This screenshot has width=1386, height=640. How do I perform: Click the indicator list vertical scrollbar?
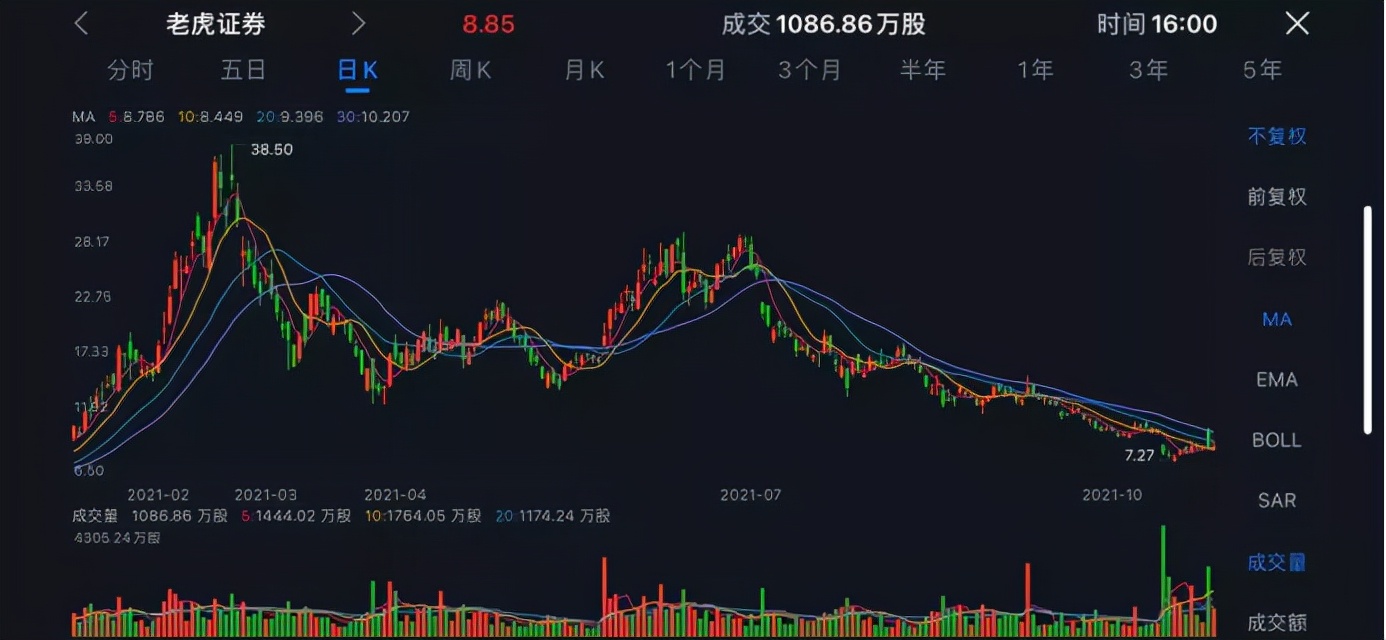click(1368, 320)
